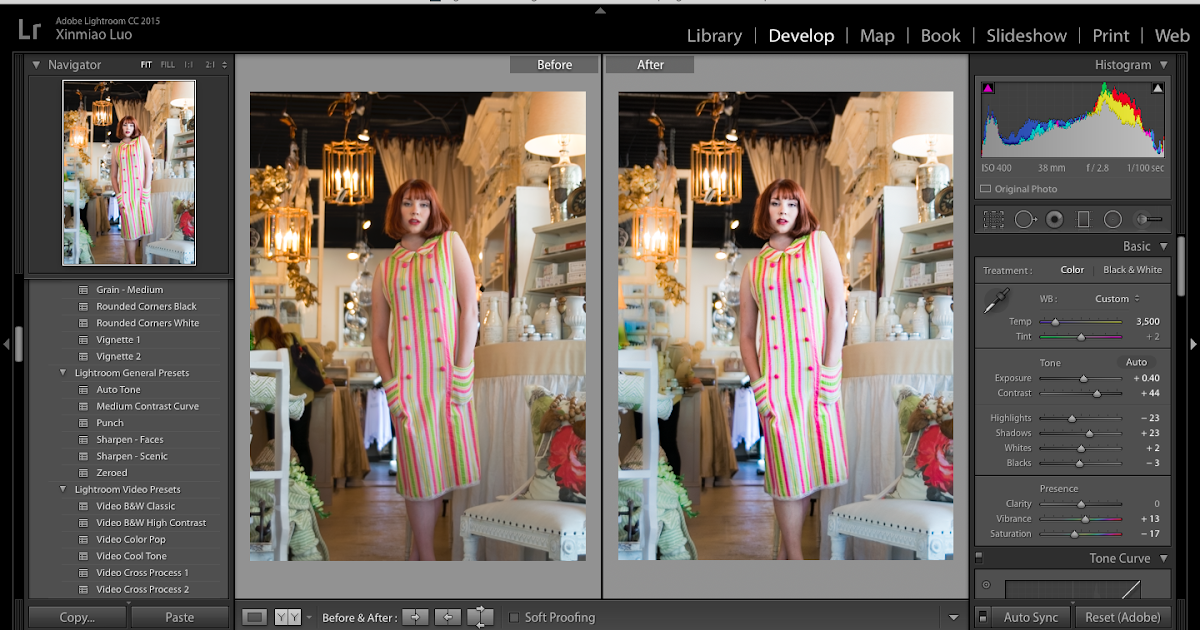Click the Zeroed preset icon
Screen dimensions: 1200x630
[84, 473]
